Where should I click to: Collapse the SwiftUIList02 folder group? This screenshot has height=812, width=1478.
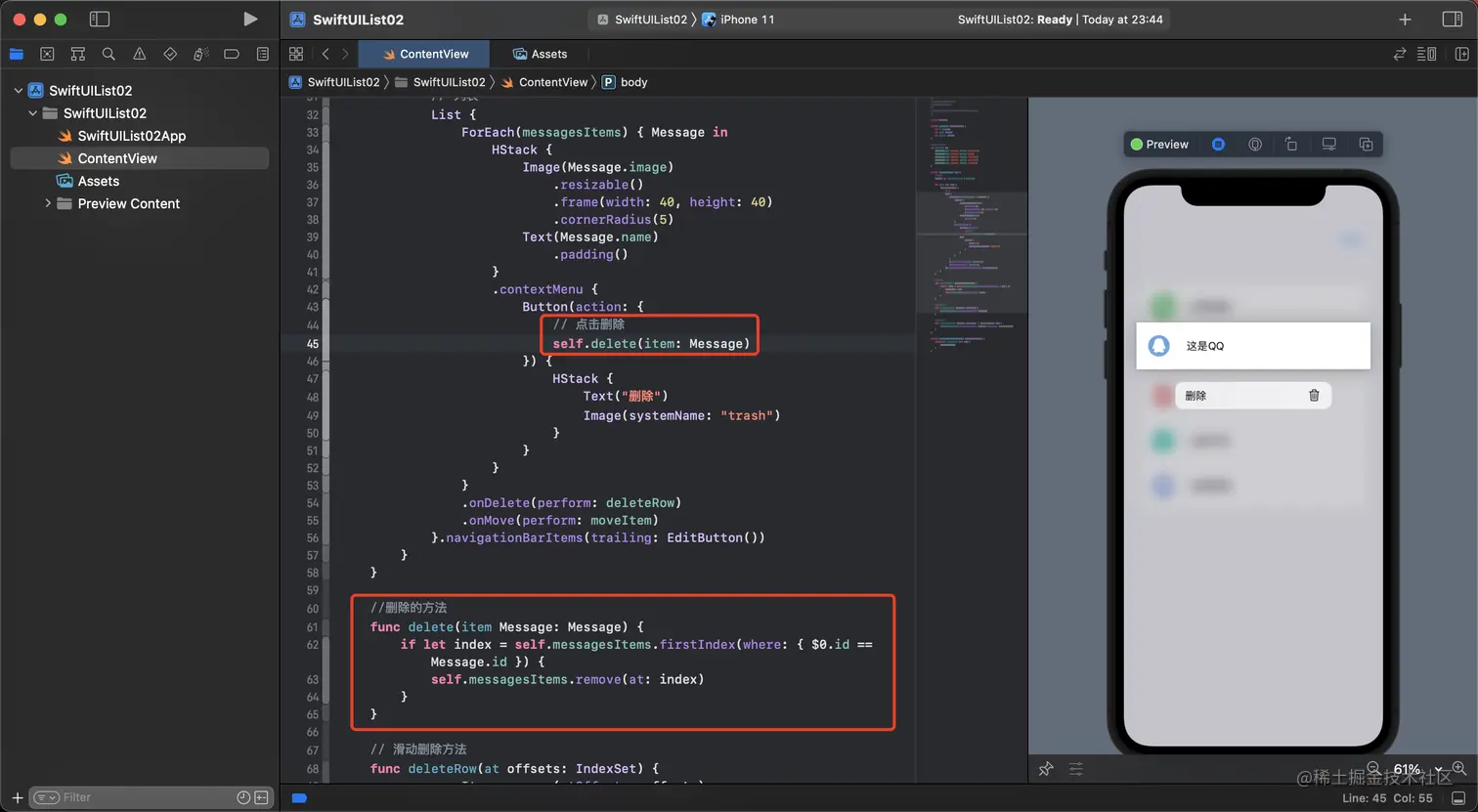tap(32, 113)
